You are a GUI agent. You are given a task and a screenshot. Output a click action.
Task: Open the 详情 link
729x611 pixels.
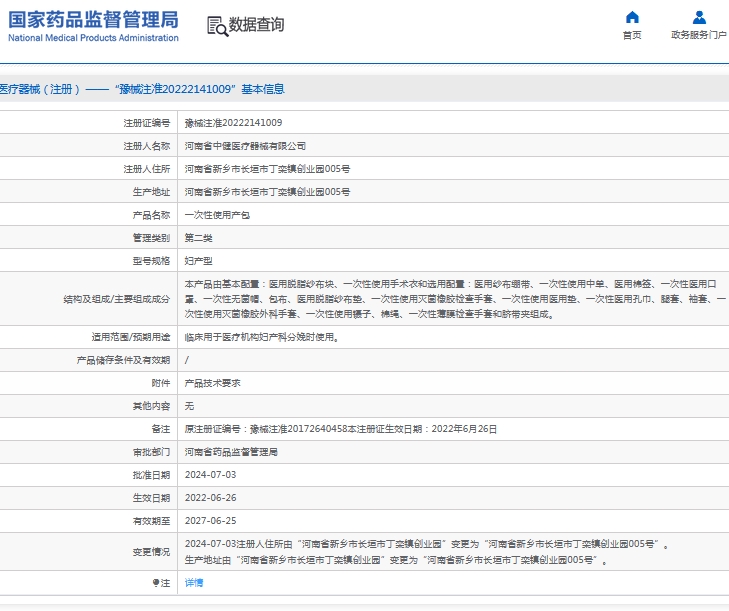[194, 583]
